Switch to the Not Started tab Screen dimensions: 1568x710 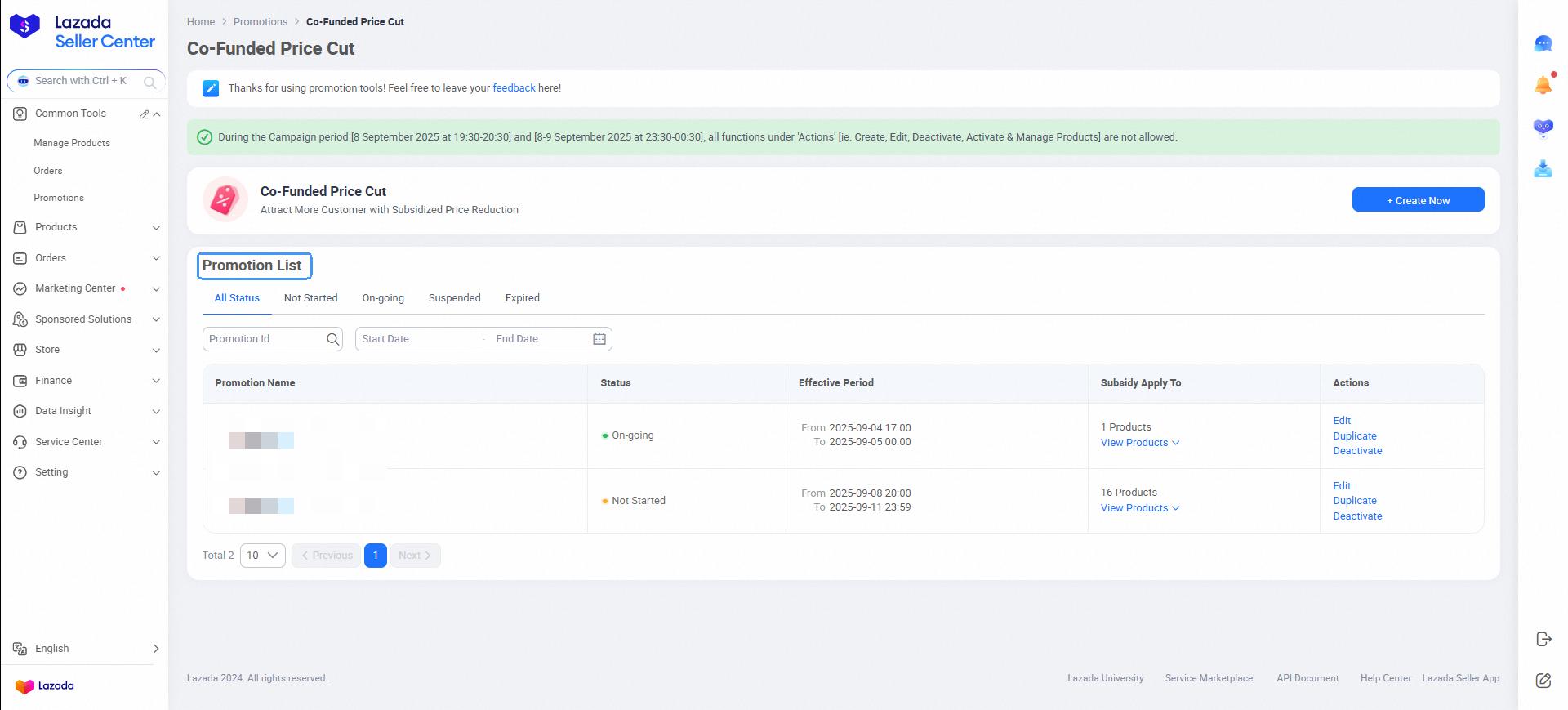click(310, 298)
